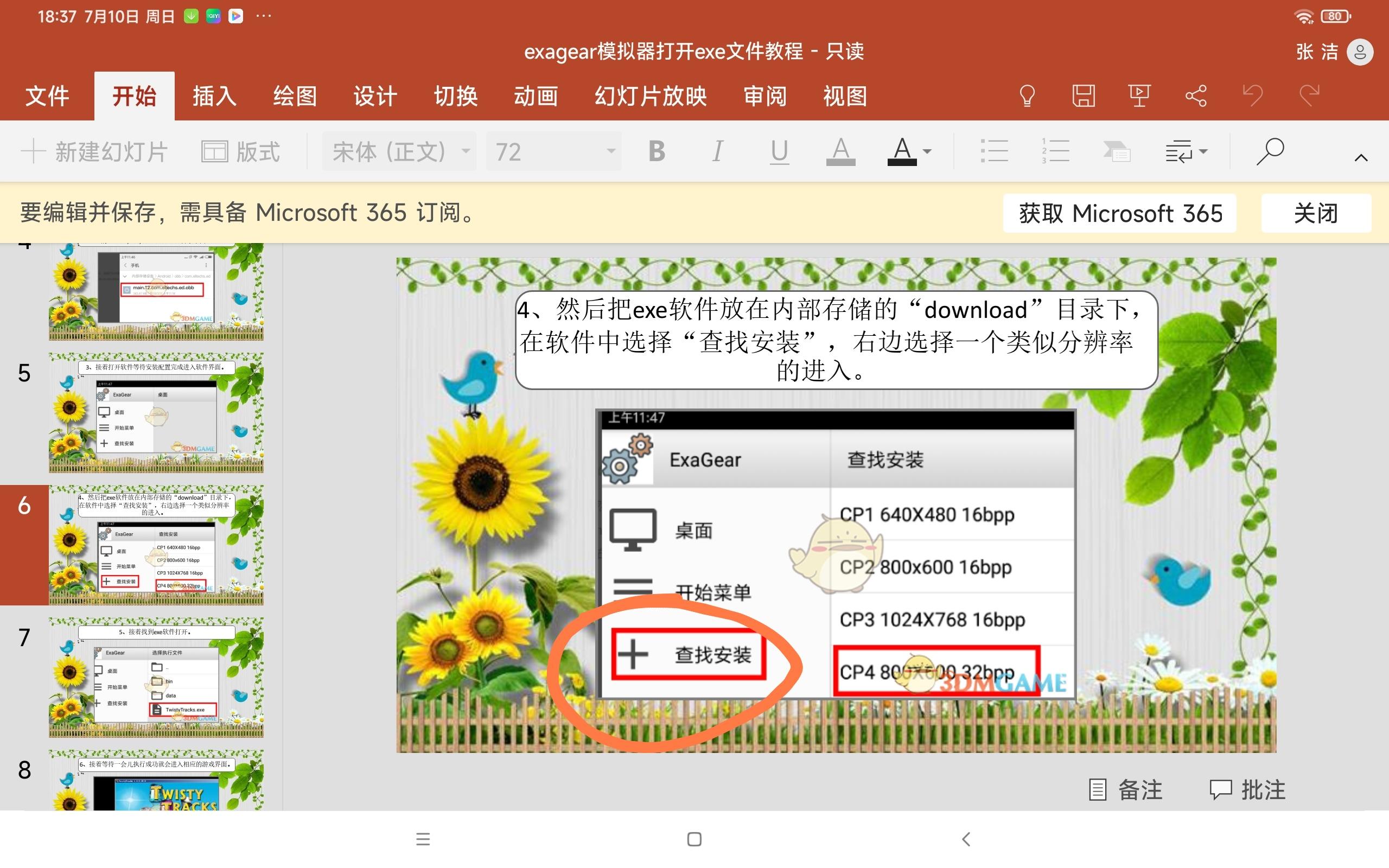Click the Shapes and text box icon
This screenshot has width=1389, height=868.
pos(1117,151)
